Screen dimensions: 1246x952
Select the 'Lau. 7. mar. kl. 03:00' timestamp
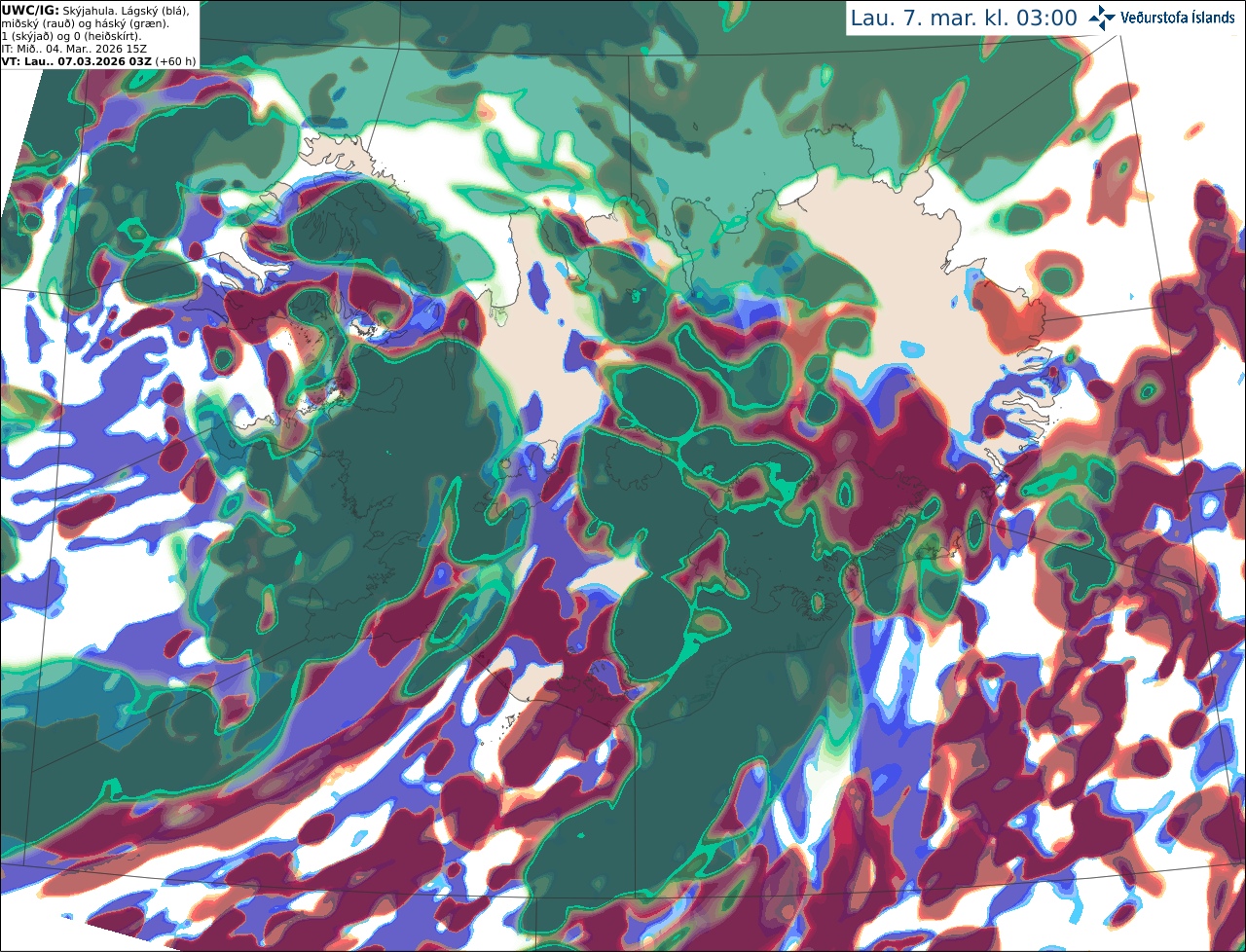pos(964,18)
